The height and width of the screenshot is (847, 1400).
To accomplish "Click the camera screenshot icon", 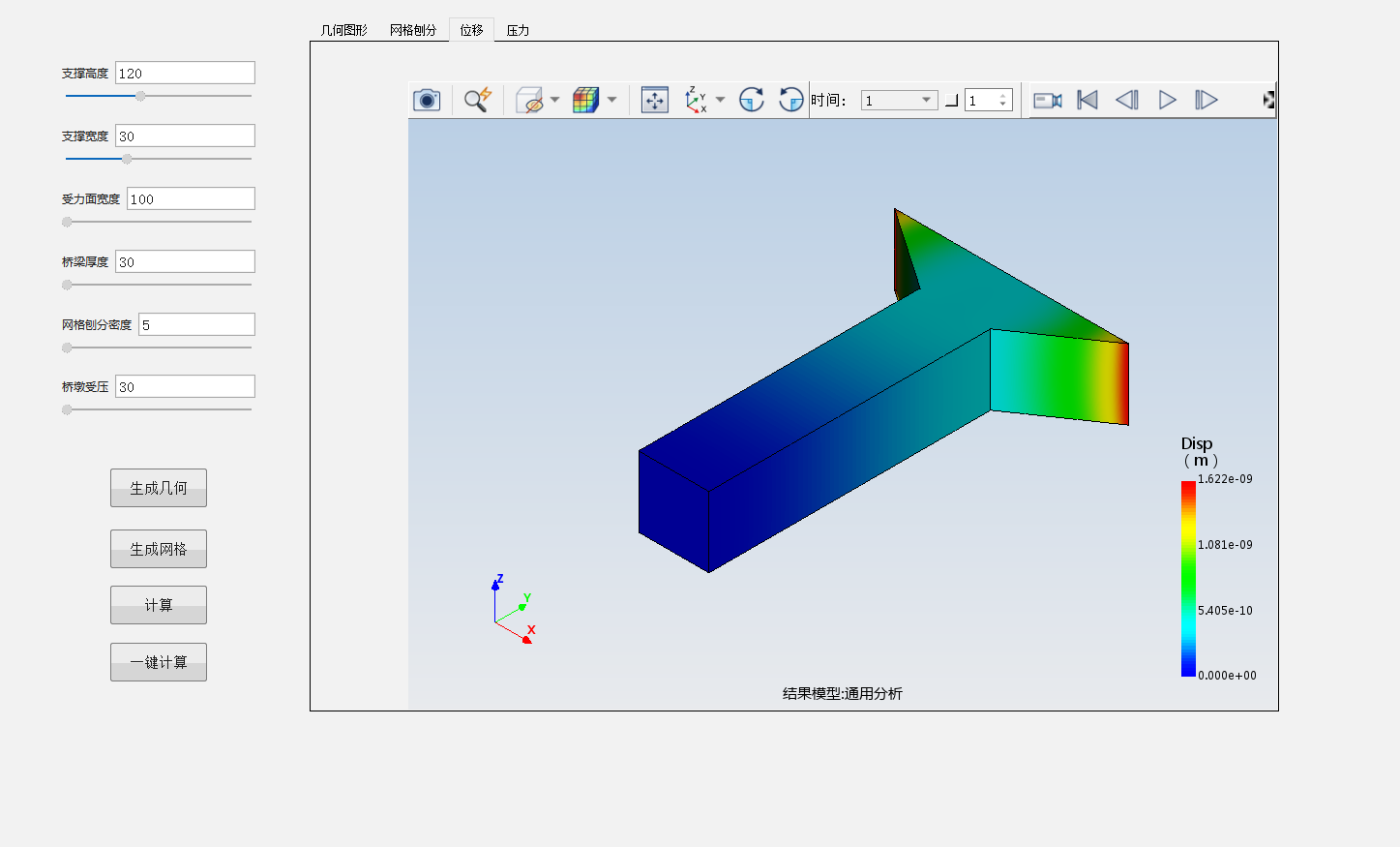I will (x=427, y=100).
